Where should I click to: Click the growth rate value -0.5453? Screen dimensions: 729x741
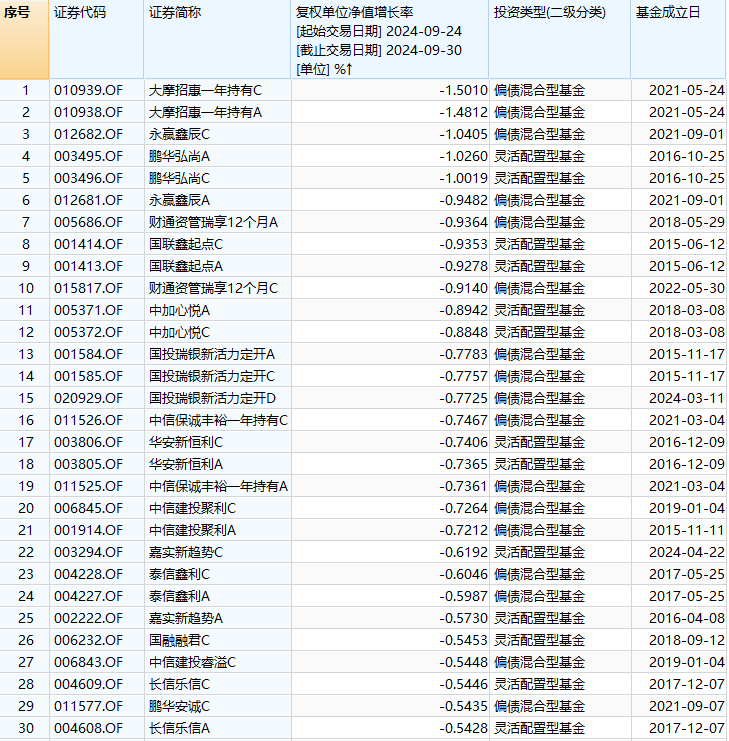coord(461,640)
